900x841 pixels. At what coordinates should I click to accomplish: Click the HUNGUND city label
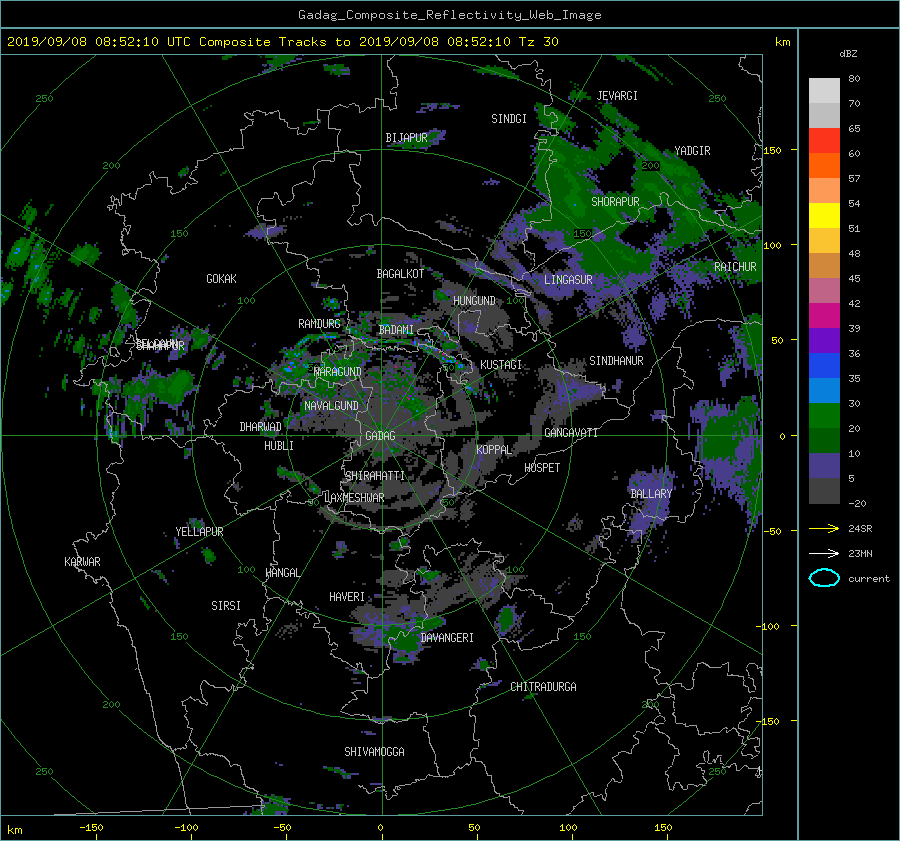474,301
